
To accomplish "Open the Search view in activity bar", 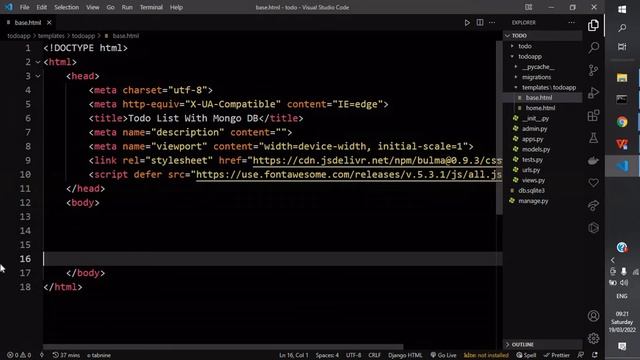I will point(593,47).
